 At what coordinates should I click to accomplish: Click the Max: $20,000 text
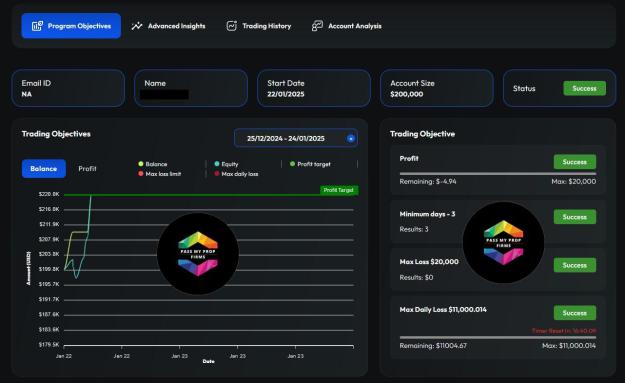(574, 181)
